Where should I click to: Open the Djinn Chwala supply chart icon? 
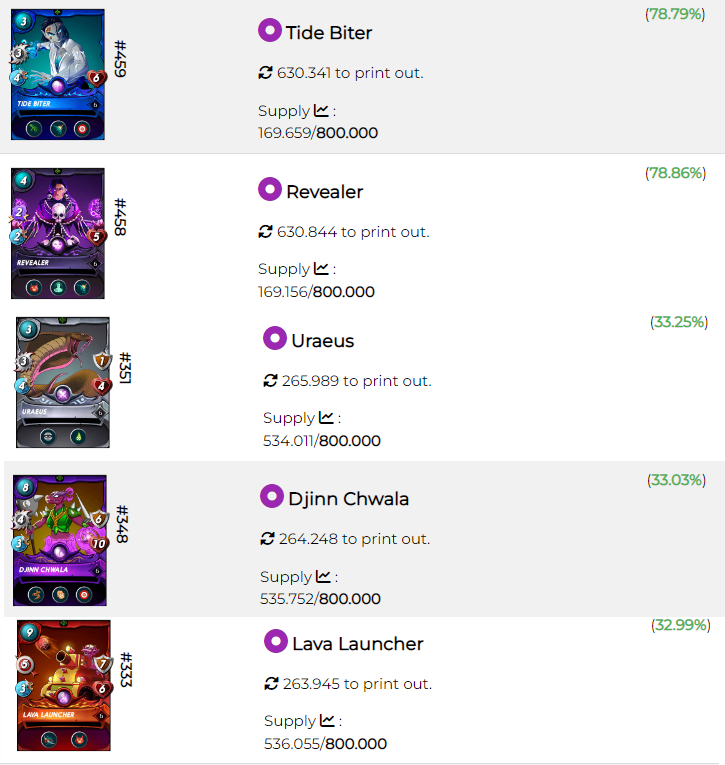tap(323, 576)
